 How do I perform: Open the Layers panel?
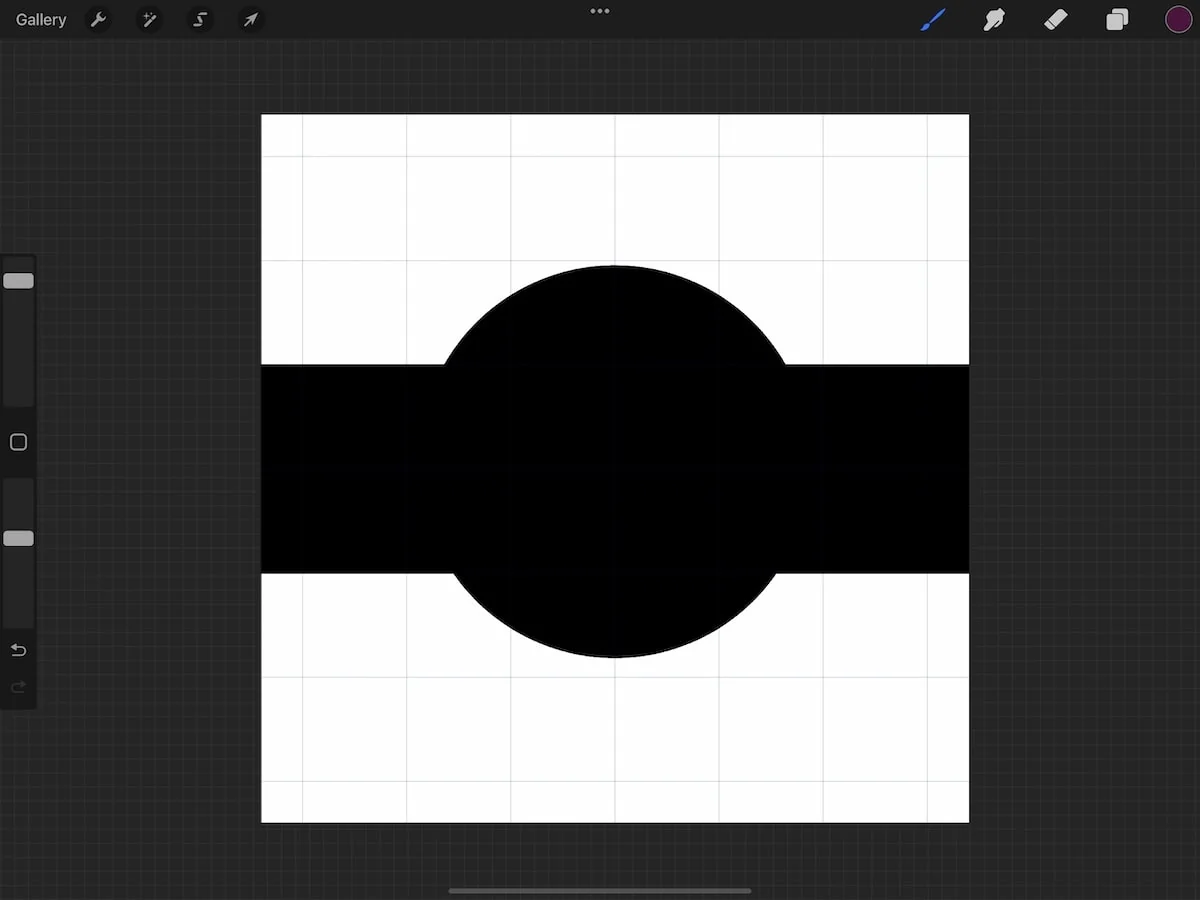click(x=1117, y=19)
